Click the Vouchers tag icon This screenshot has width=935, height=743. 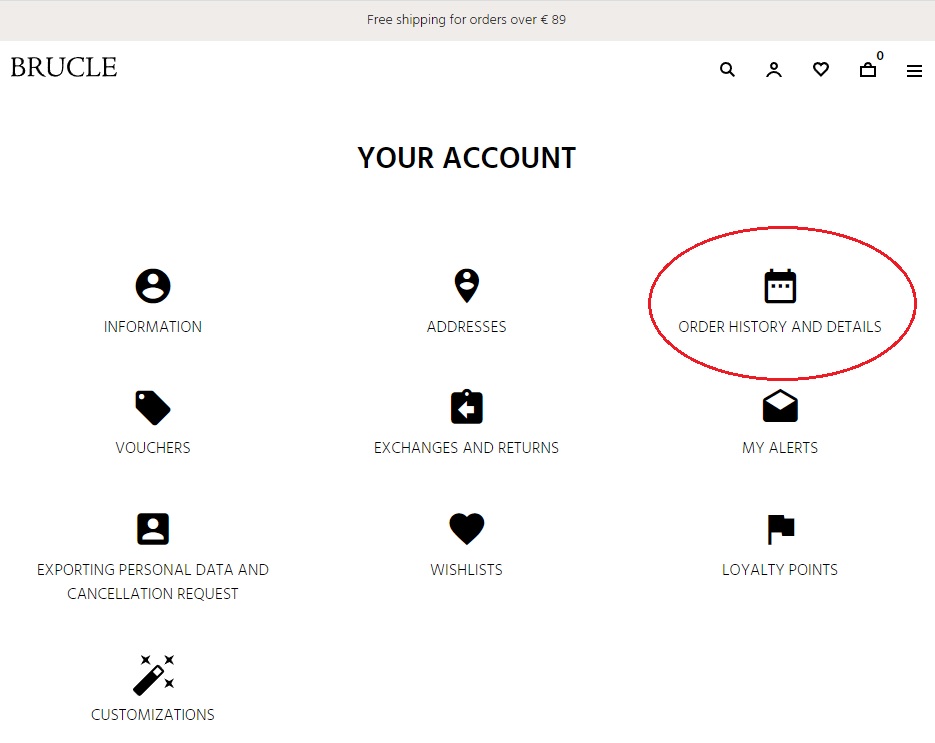(x=153, y=408)
